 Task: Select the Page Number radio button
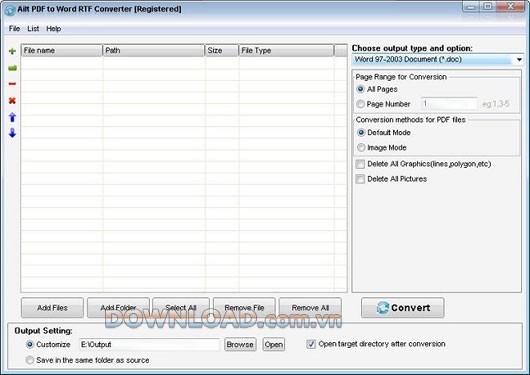[x=360, y=104]
